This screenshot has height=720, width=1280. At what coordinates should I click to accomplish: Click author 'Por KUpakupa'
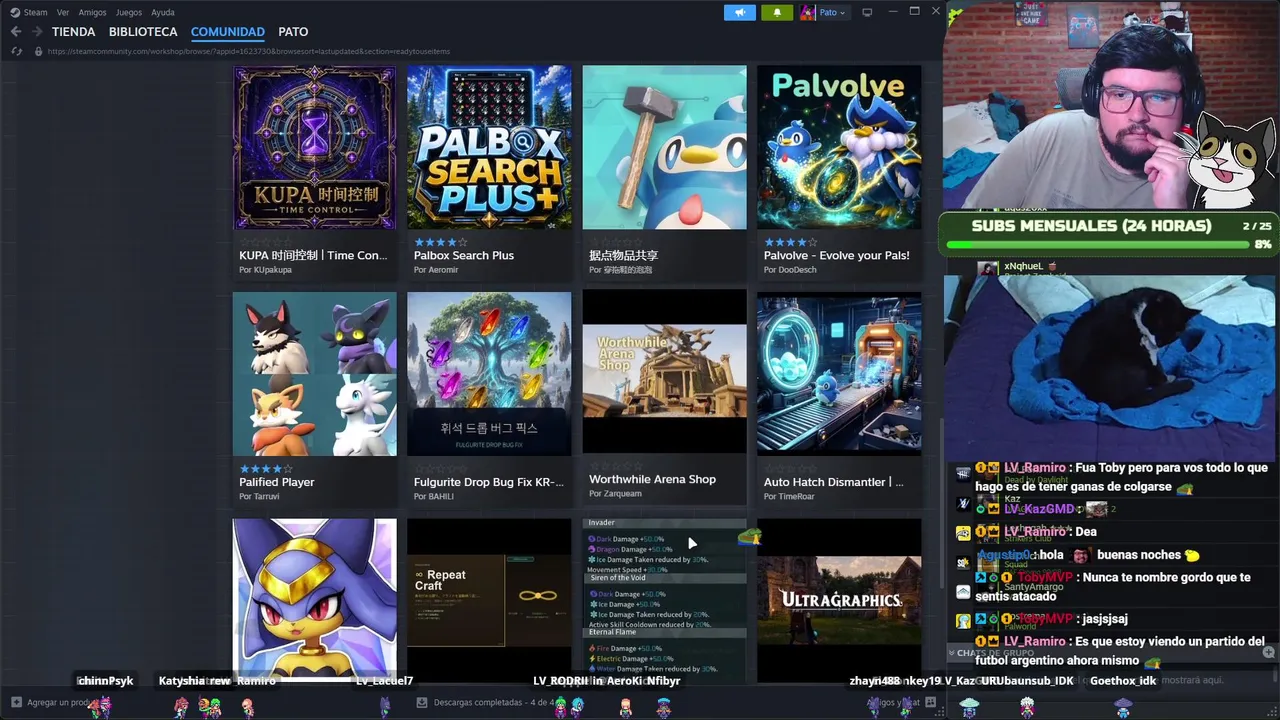[265, 270]
